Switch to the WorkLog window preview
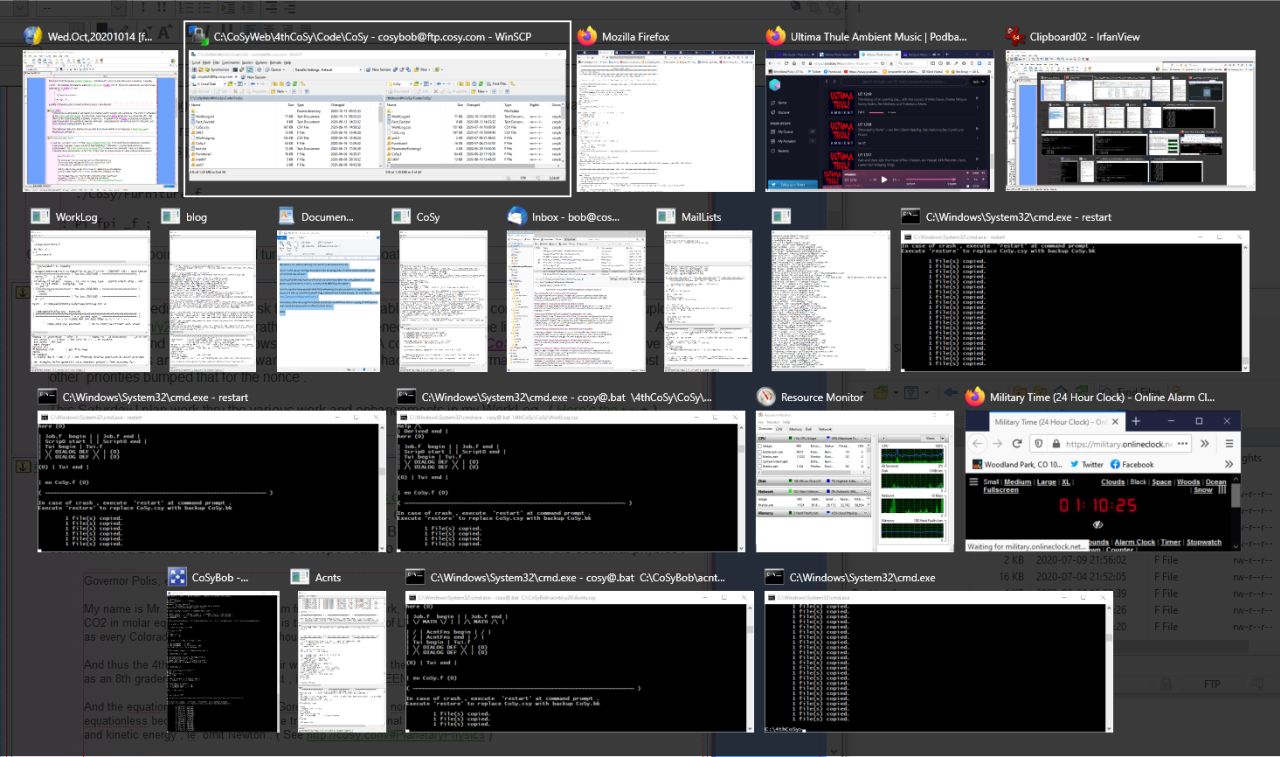 90,301
